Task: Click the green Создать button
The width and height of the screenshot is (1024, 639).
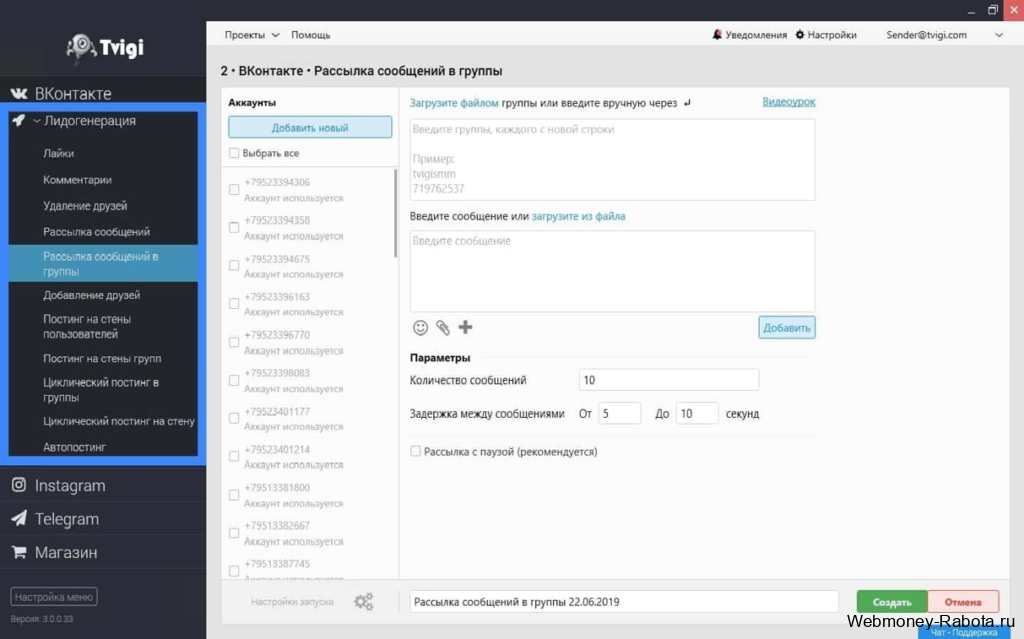Action: point(892,602)
